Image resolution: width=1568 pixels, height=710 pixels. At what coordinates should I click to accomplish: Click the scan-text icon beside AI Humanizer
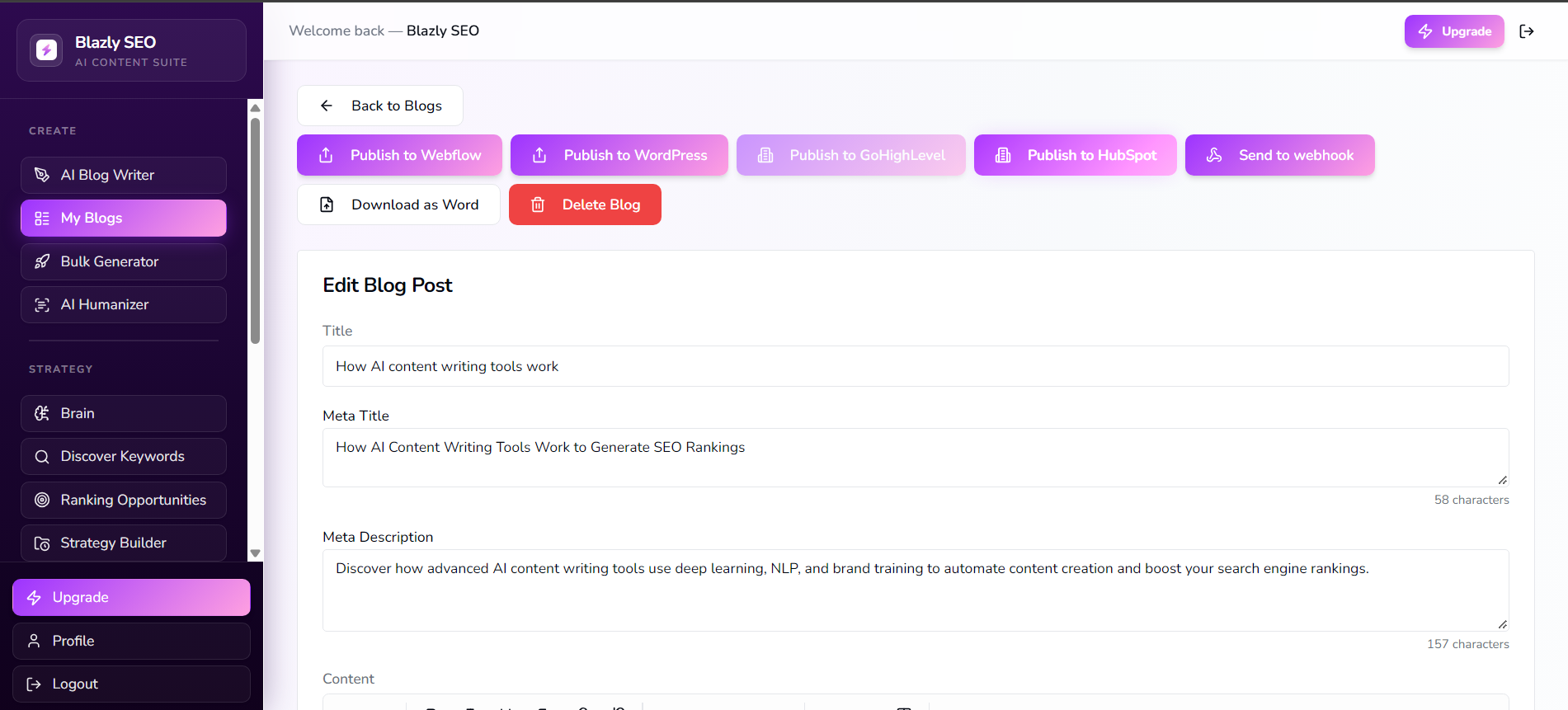coord(42,305)
